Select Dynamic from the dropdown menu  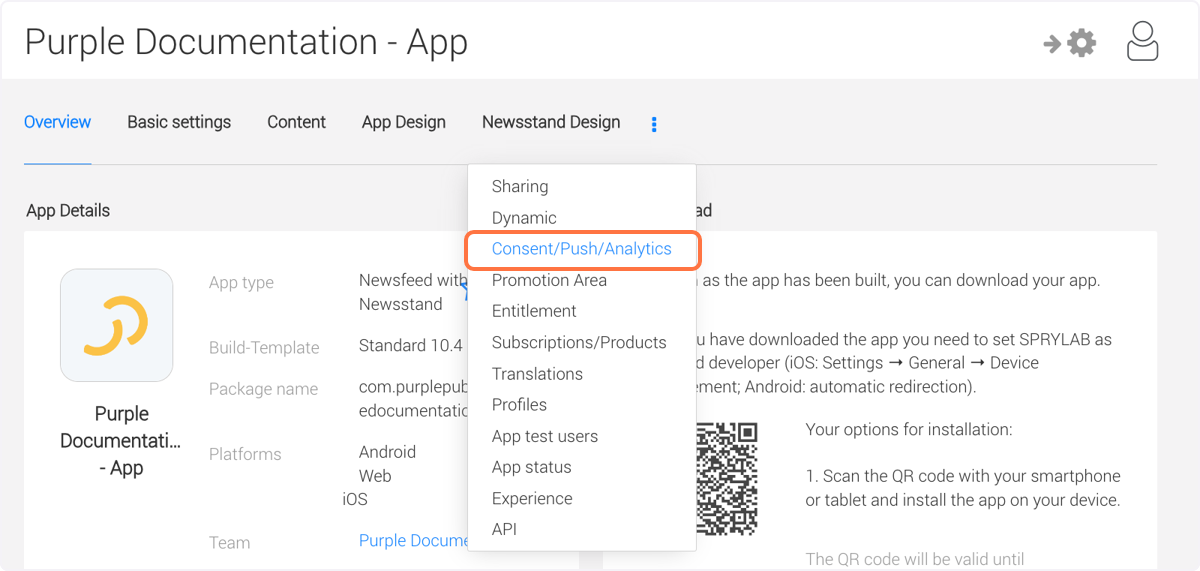tap(524, 218)
